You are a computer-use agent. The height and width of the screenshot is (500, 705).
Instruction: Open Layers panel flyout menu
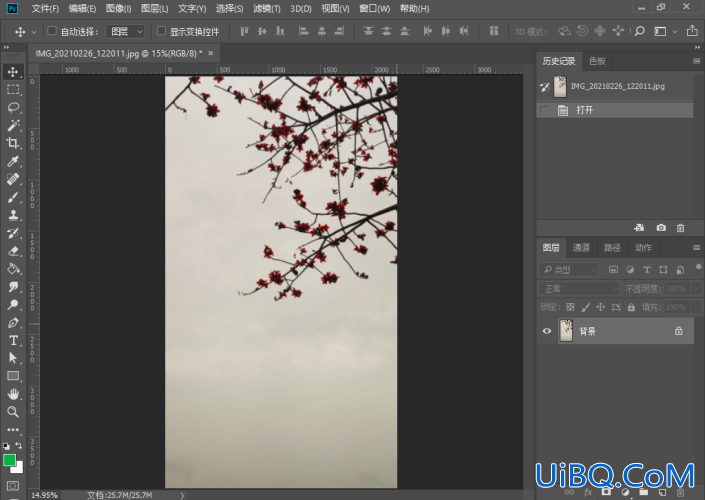tap(696, 247)
